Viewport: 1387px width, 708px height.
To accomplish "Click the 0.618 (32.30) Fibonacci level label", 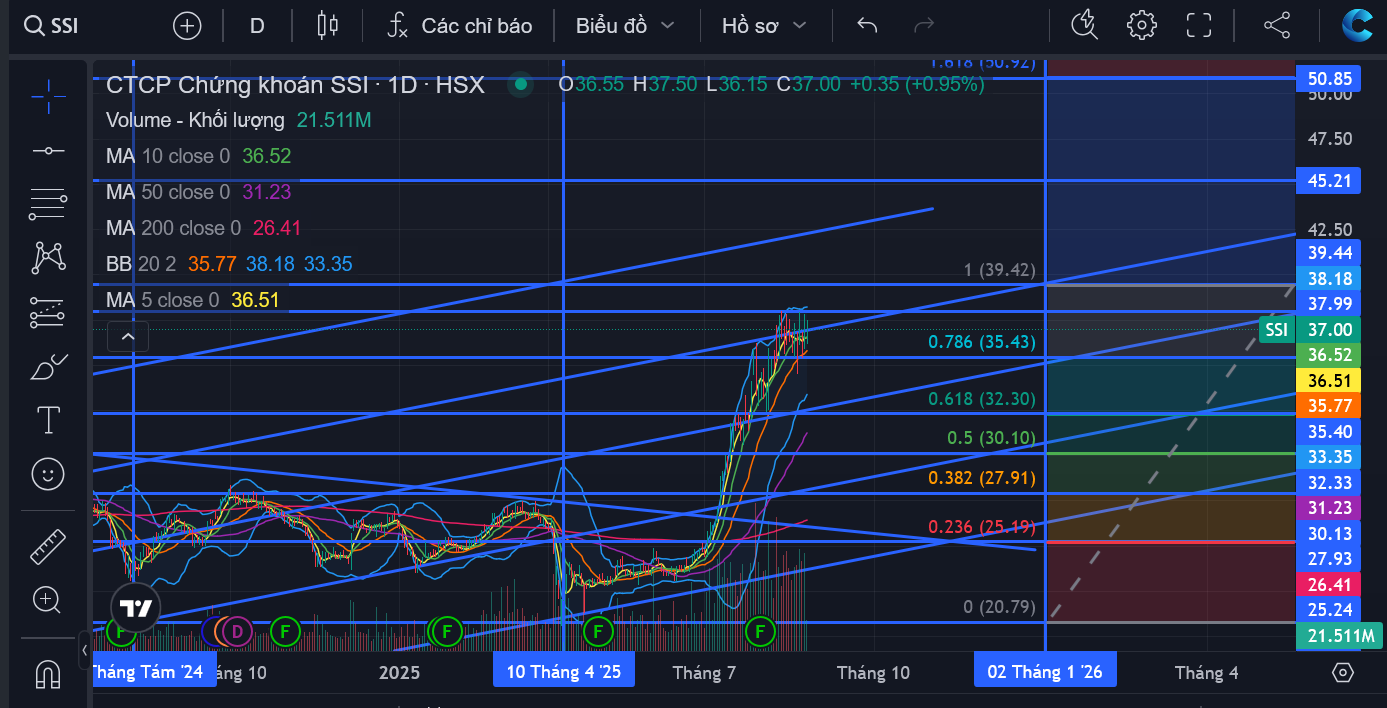I will coord(982,399).
